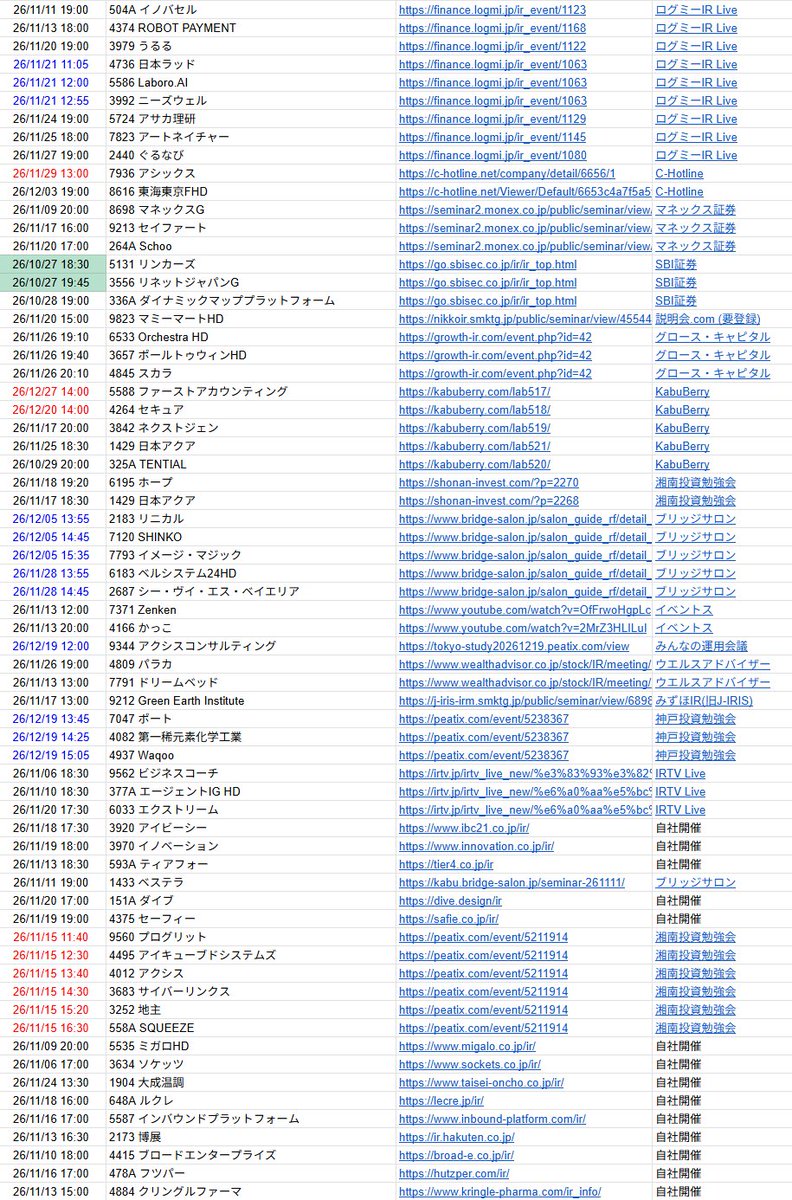The width and height of the screenshot is (792, 1200).
Task: Open the www.migalo.co.jp/ir/ link
Action: tap(468, 1046)
